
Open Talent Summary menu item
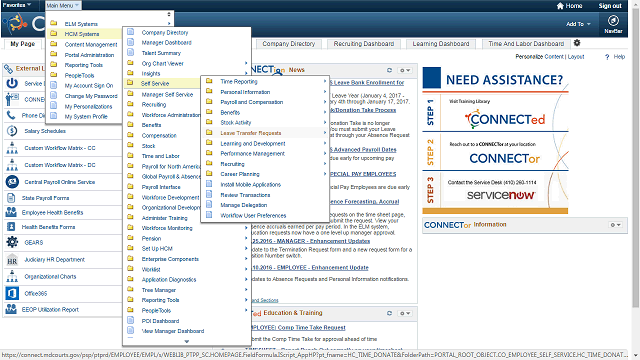point(161,53)
